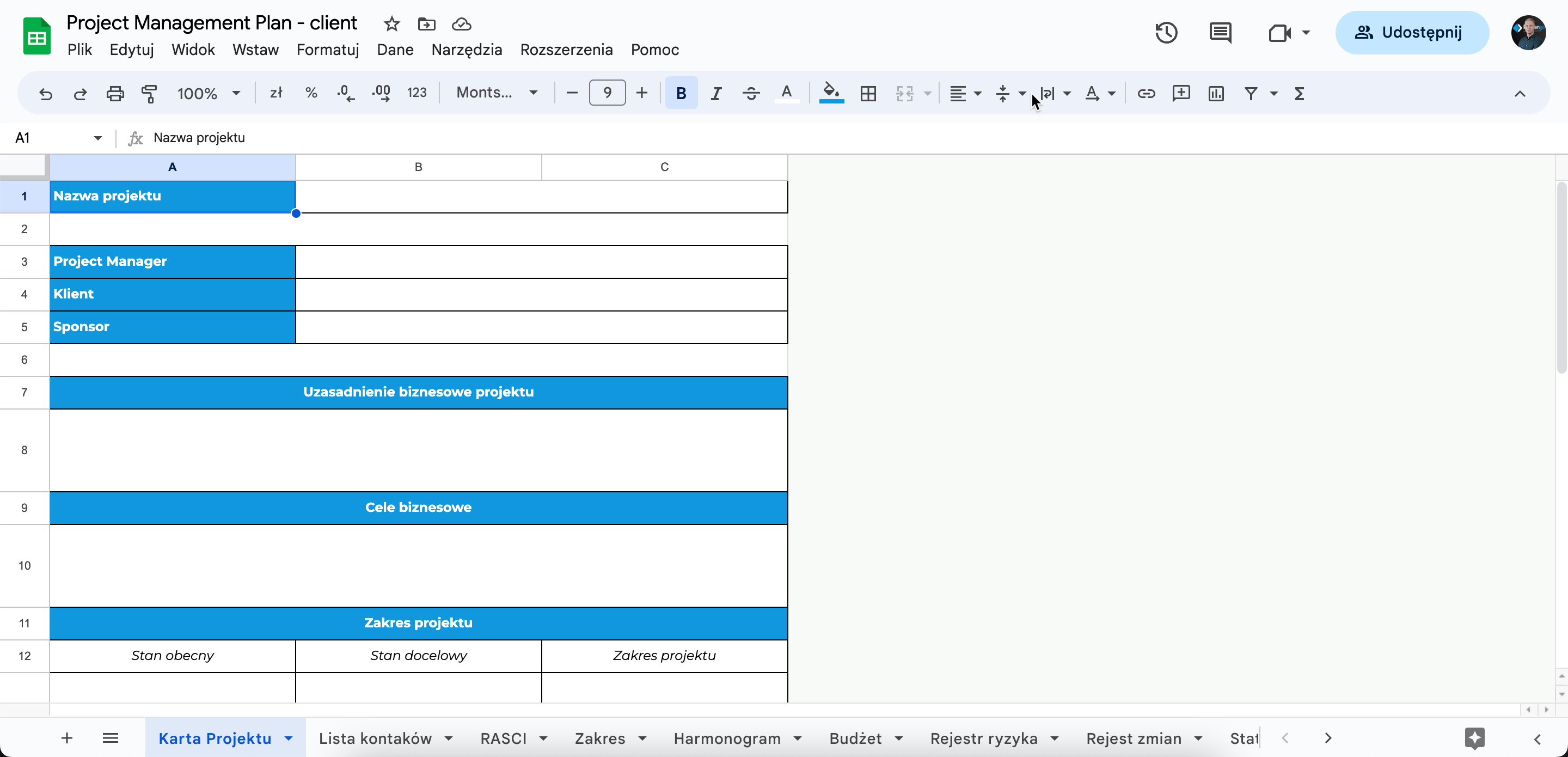Insert a link using chain icon
The image size is (1568, 757).
click(x=1146, y=93)
